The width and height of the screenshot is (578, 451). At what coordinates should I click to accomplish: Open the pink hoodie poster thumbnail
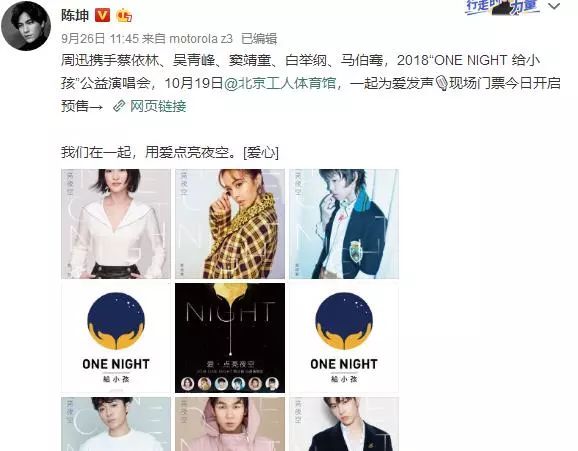coord(230,424)
